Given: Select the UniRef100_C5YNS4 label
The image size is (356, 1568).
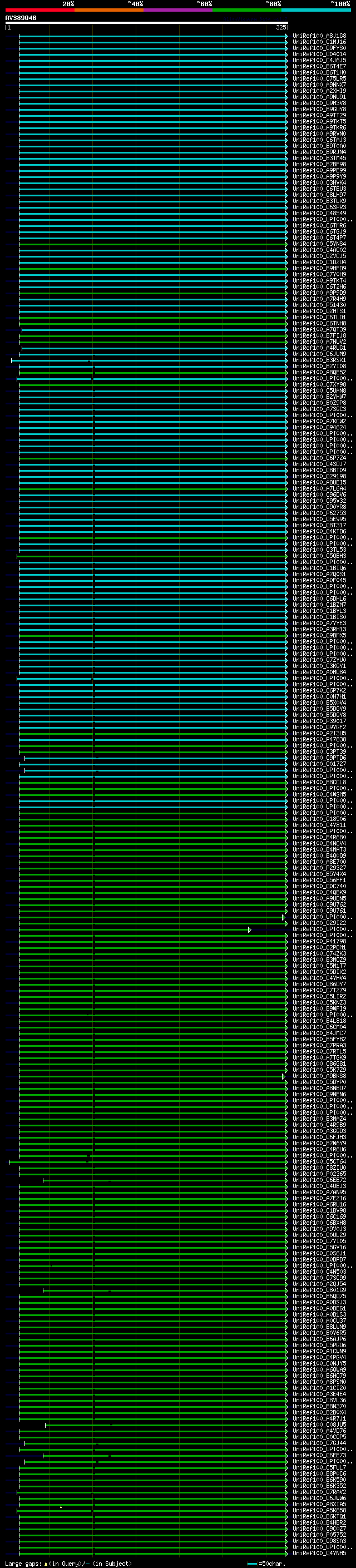Looking at the screenshot, I should pyautogui.click(x=319, y=244).
